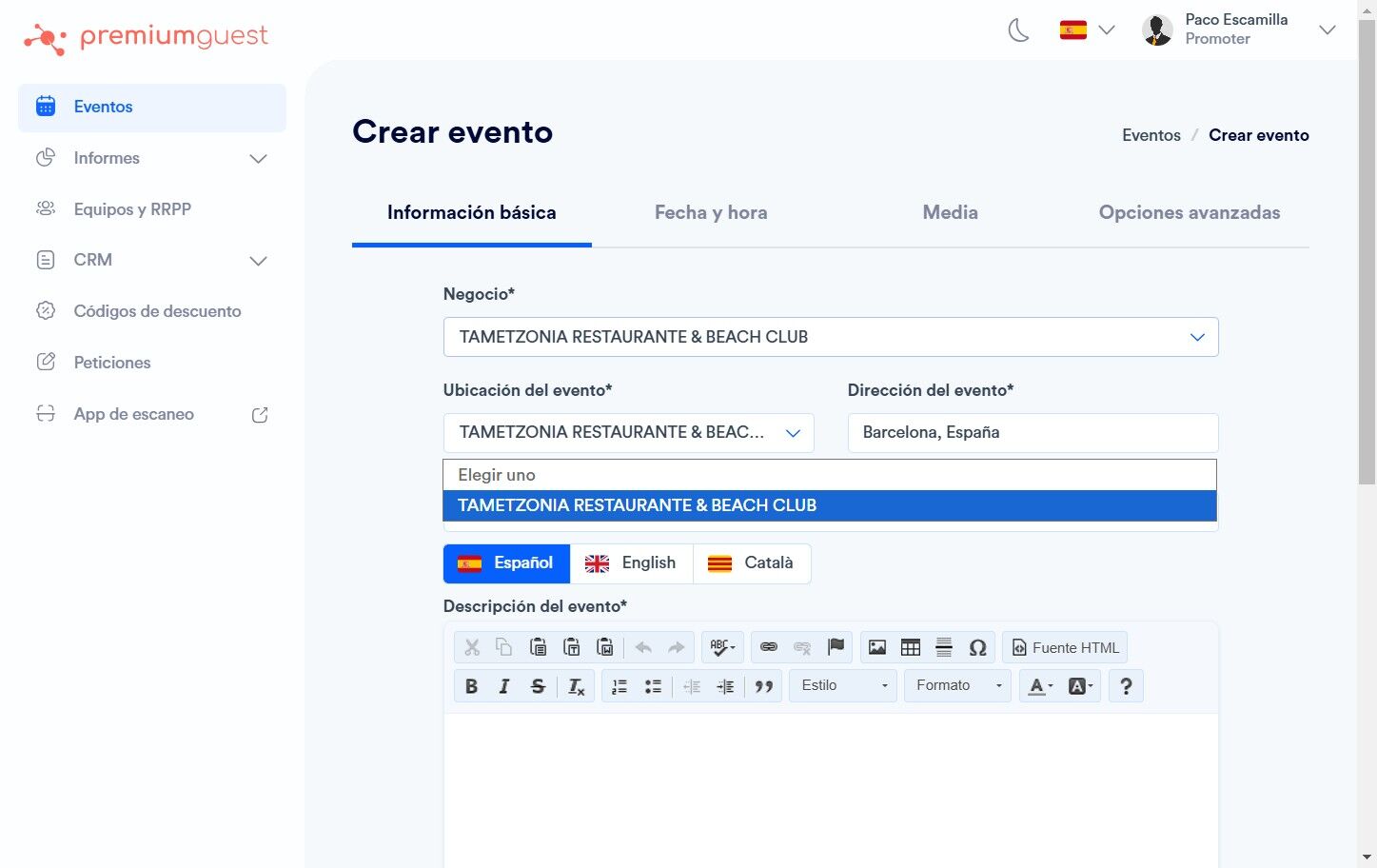Insert special character omega icon

[977, 647]
